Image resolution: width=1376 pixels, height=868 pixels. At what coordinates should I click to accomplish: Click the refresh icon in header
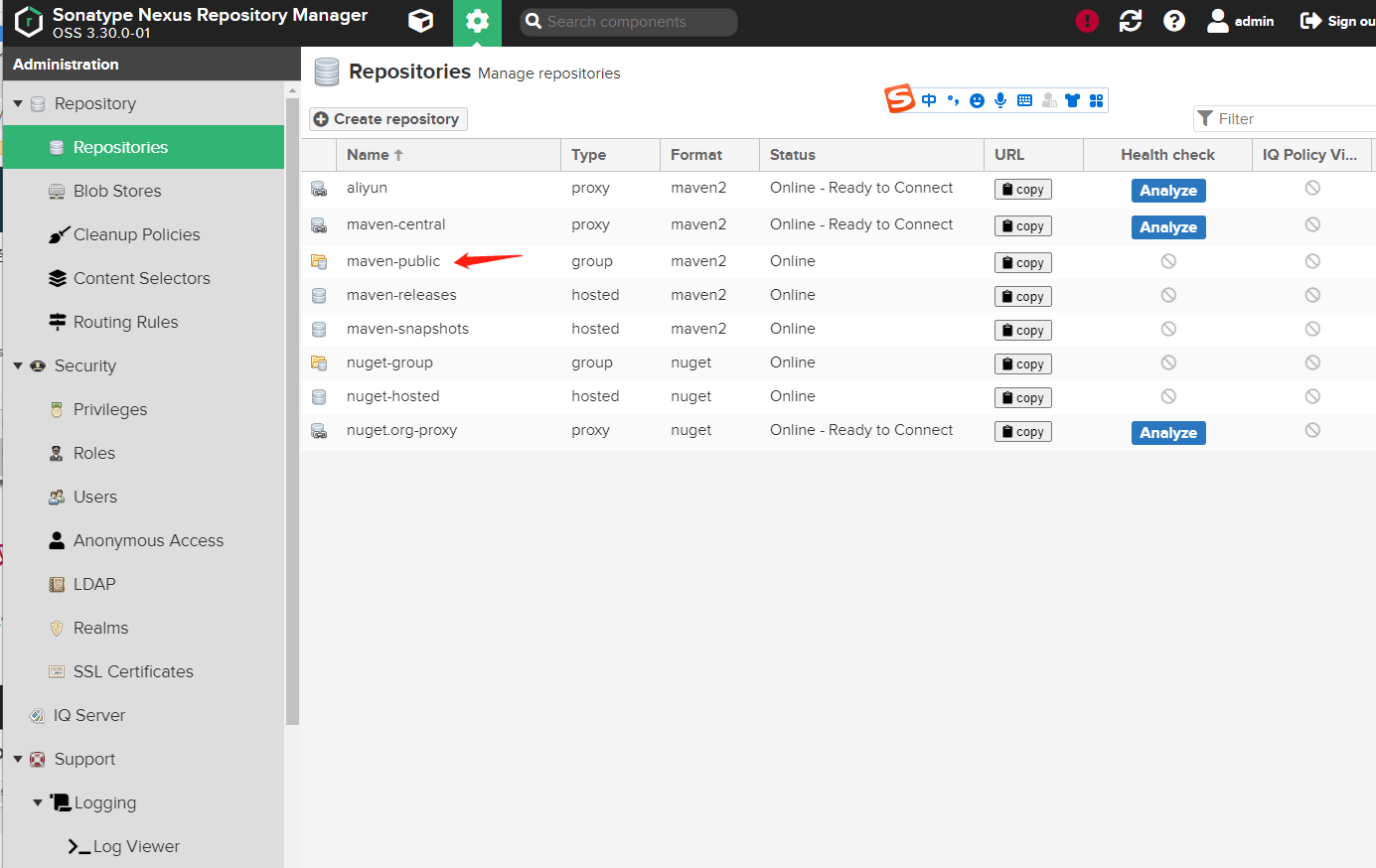[1131, 21]
